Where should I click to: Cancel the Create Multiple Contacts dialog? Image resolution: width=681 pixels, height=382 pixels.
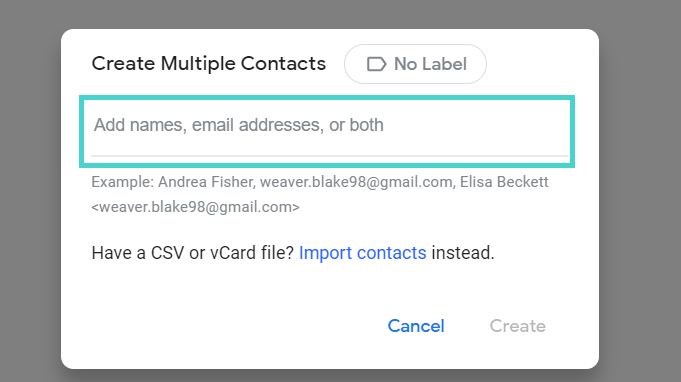pos(416,326)
